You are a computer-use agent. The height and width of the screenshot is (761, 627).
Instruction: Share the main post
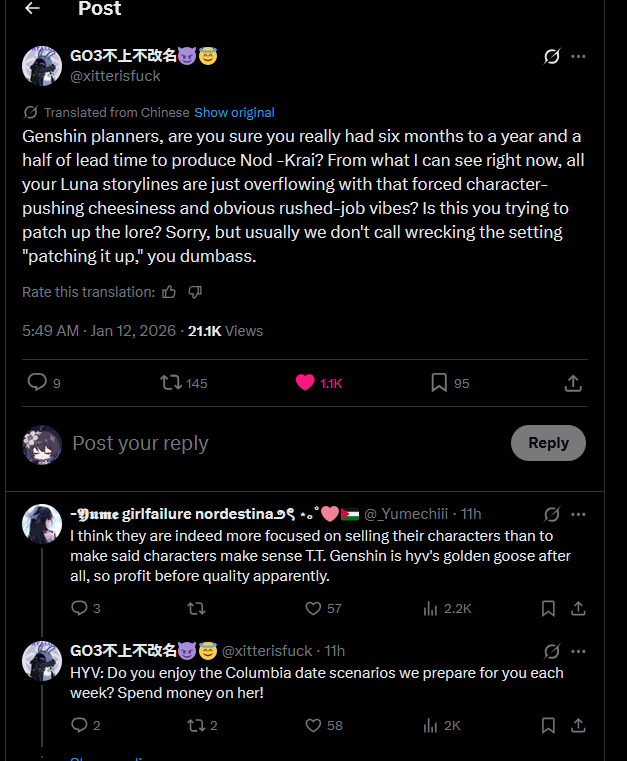[573, 382]
